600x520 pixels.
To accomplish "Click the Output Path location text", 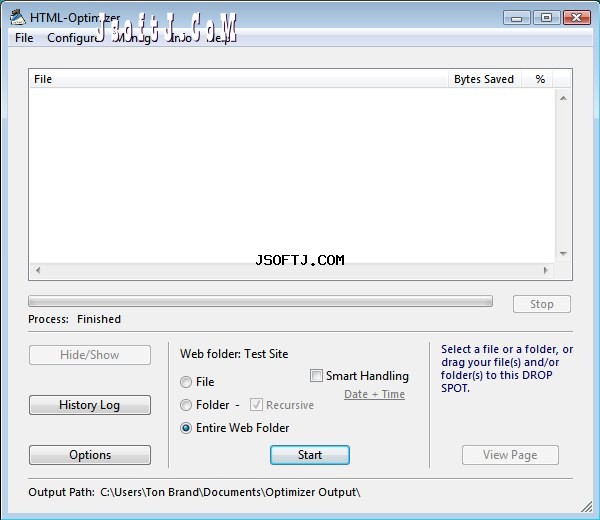I will coord(230,492).
